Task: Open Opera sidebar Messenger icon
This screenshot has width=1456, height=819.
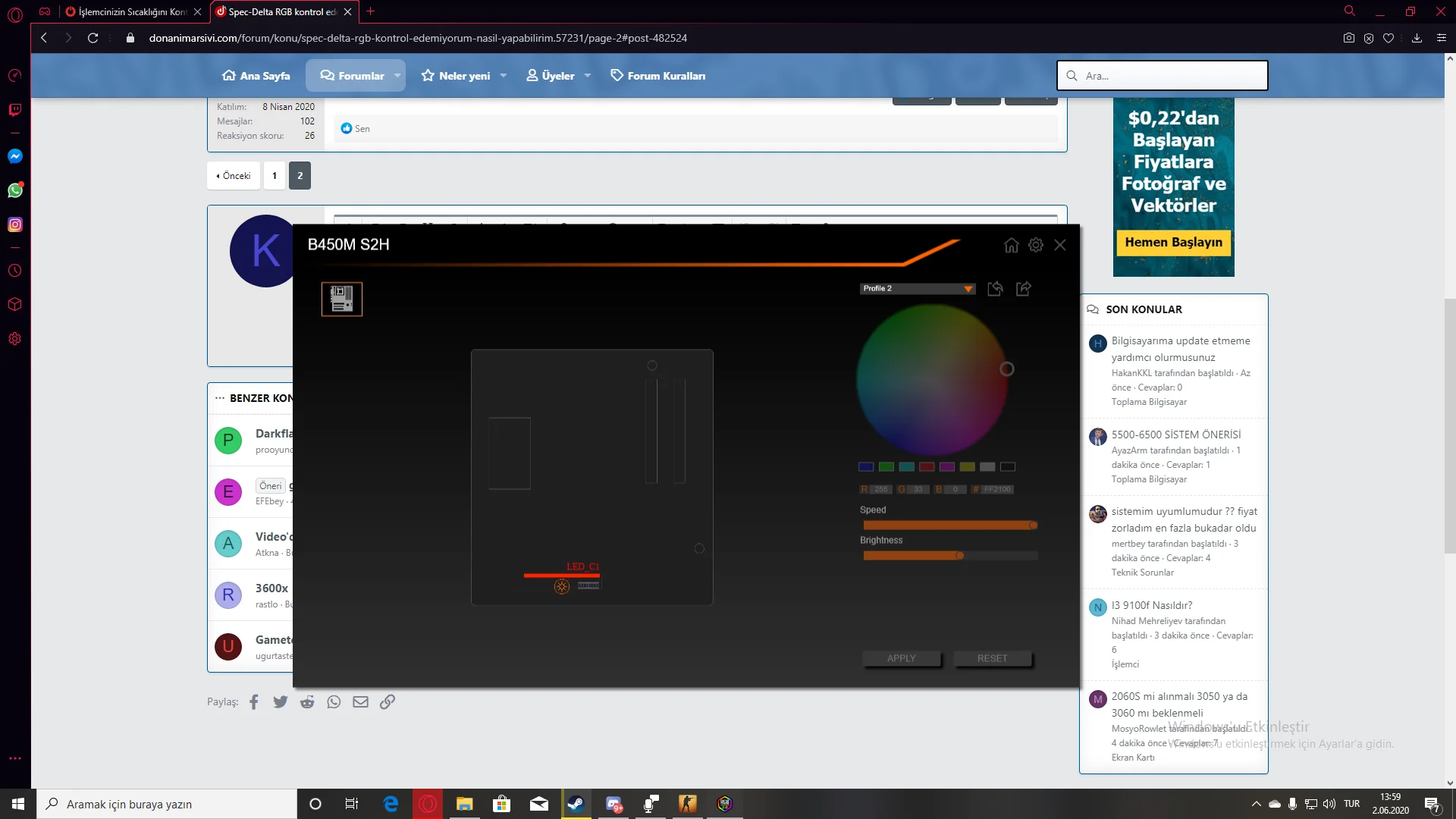Action: 15,156
